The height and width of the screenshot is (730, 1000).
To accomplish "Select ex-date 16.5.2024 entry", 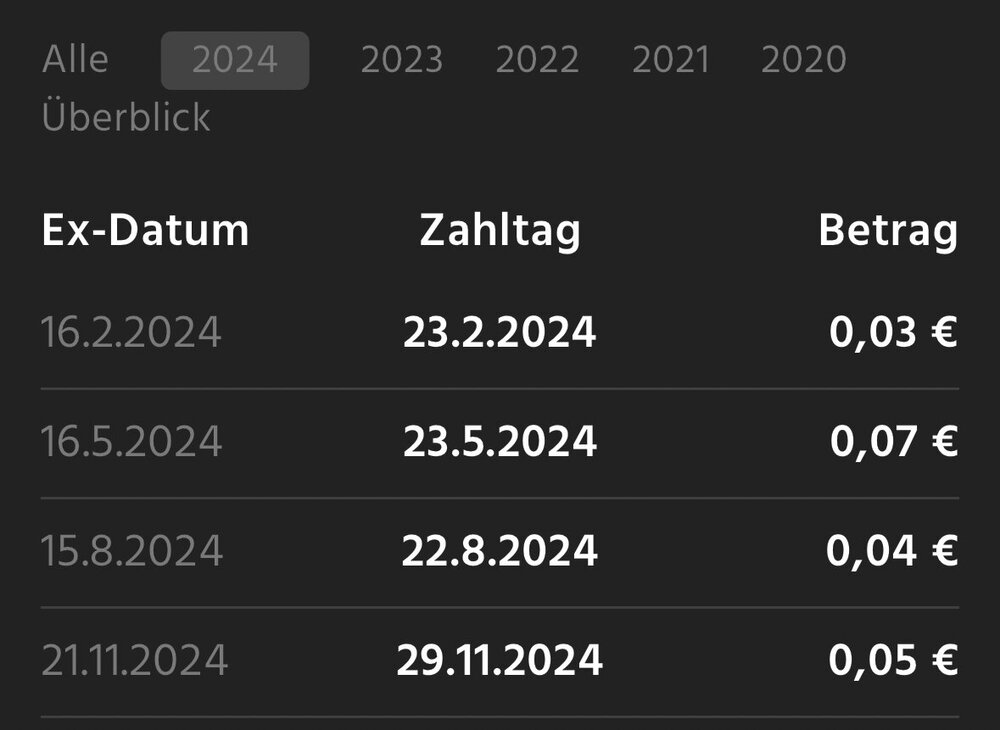I will [131, 442].
